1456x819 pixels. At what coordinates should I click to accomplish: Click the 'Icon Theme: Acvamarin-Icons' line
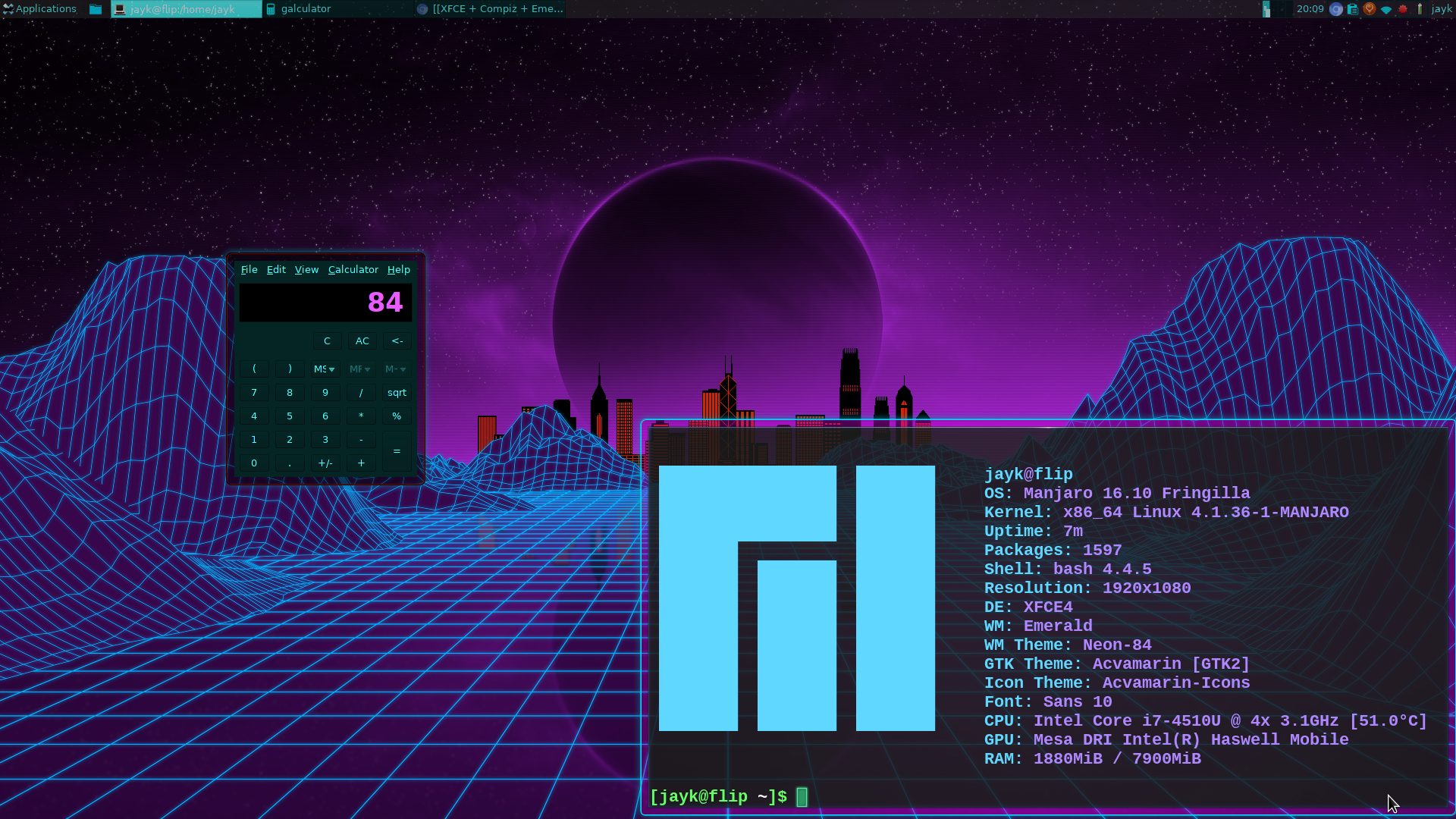(x=1117, y=682)
